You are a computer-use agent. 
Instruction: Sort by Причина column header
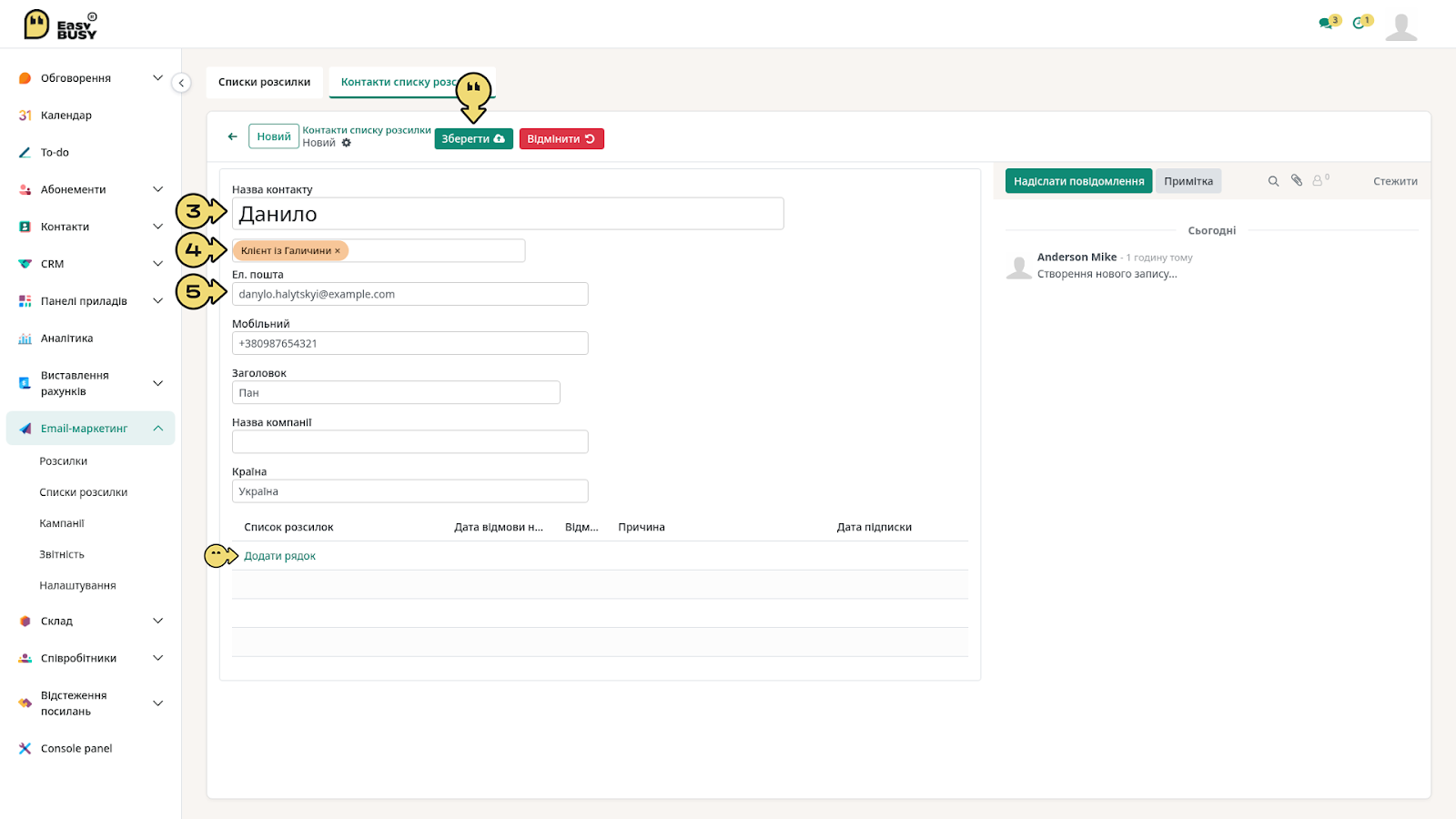pos(642,527)
